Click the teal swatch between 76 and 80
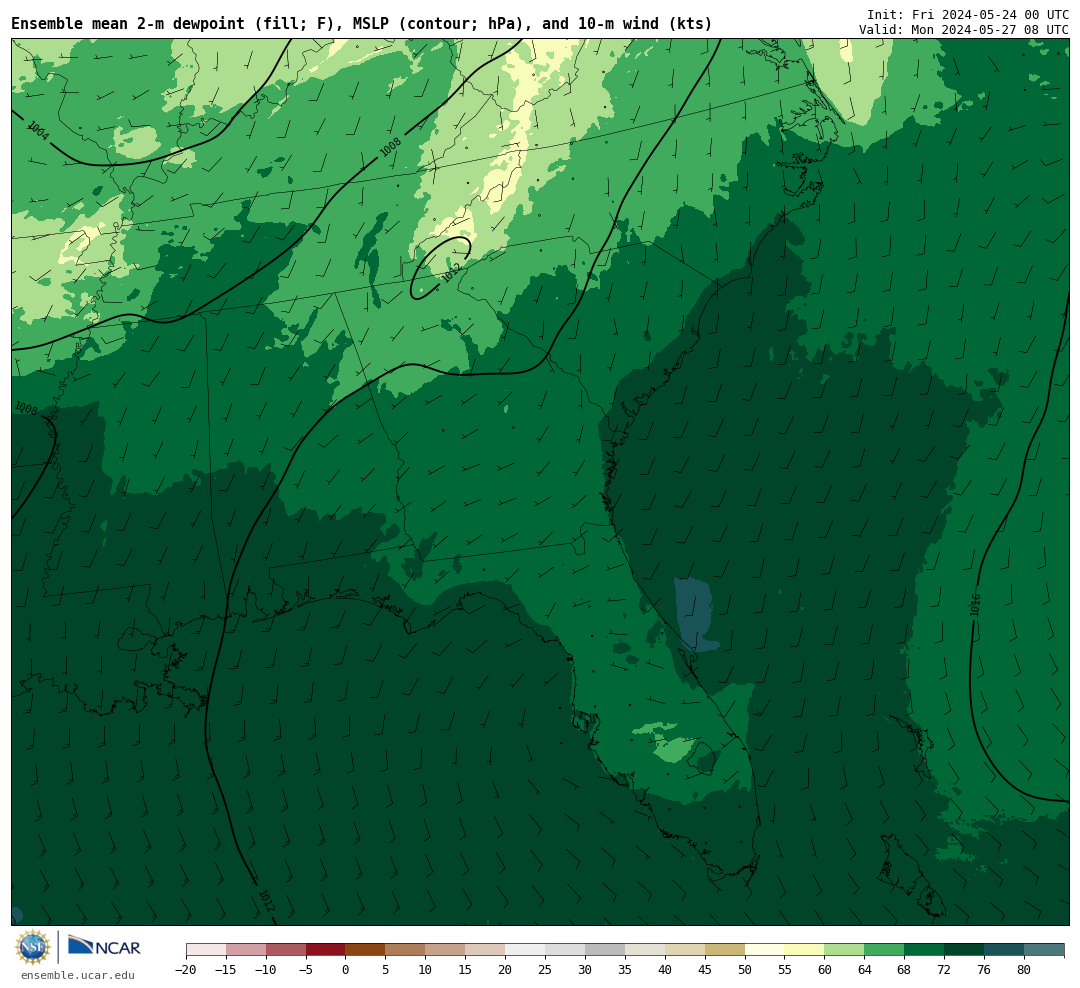Screen dimensions: 1080x988 (x=1005, y=950)
